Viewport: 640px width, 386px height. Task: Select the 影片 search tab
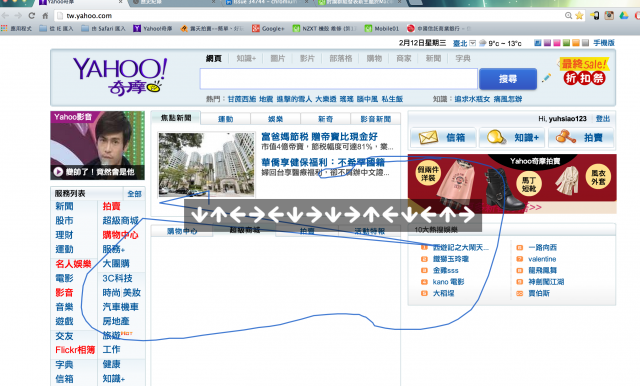[307, 58]
